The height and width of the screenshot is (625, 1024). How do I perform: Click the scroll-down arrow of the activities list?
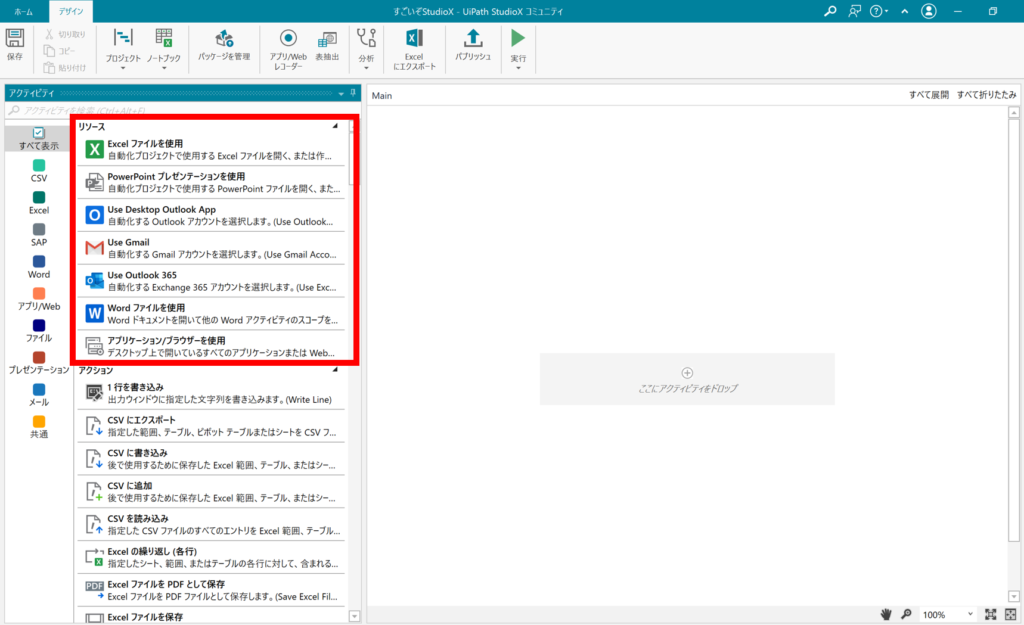tap(355, 616)
